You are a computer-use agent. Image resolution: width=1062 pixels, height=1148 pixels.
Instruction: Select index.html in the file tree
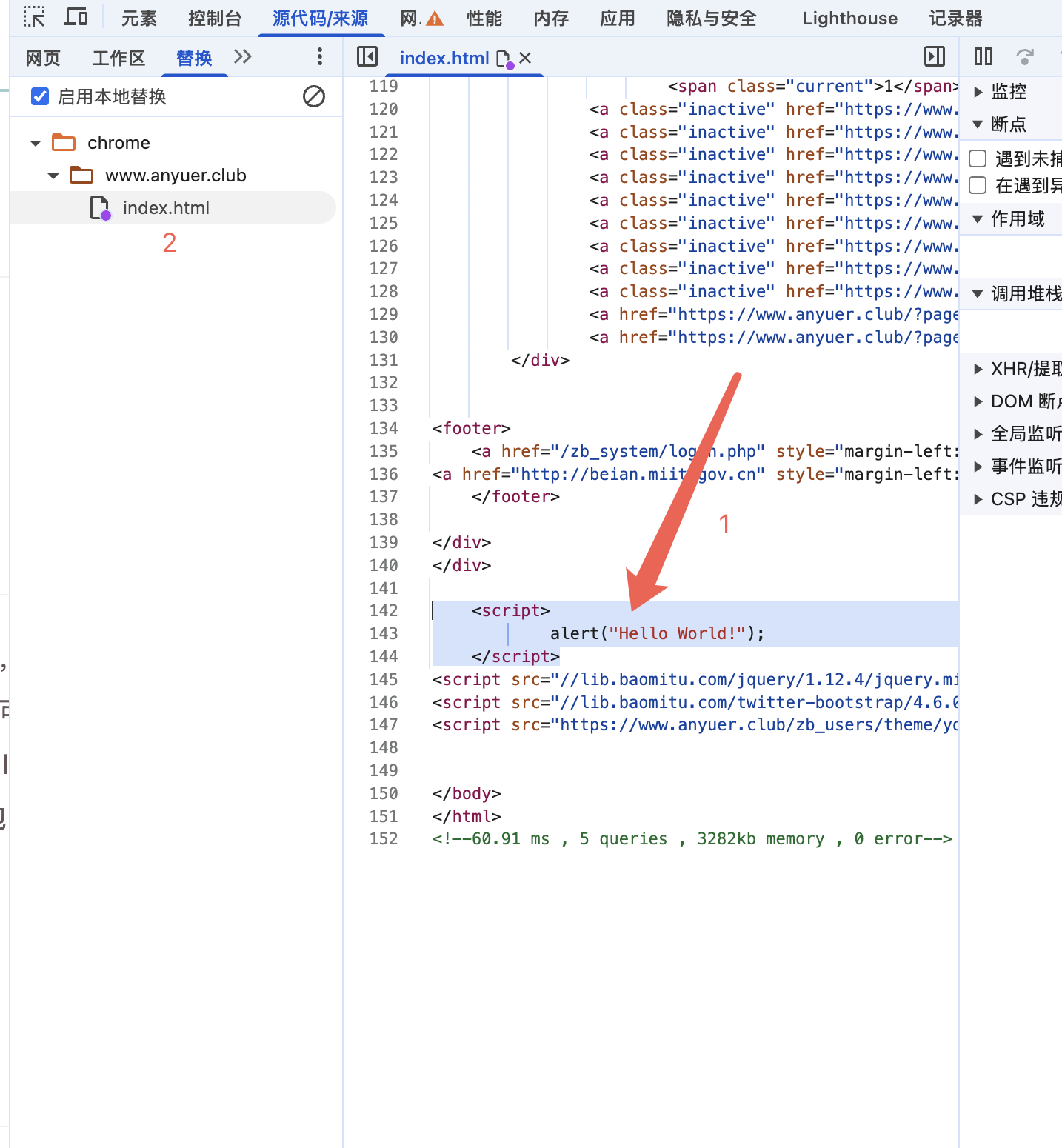pyautogui.click(x=166, y=208)
